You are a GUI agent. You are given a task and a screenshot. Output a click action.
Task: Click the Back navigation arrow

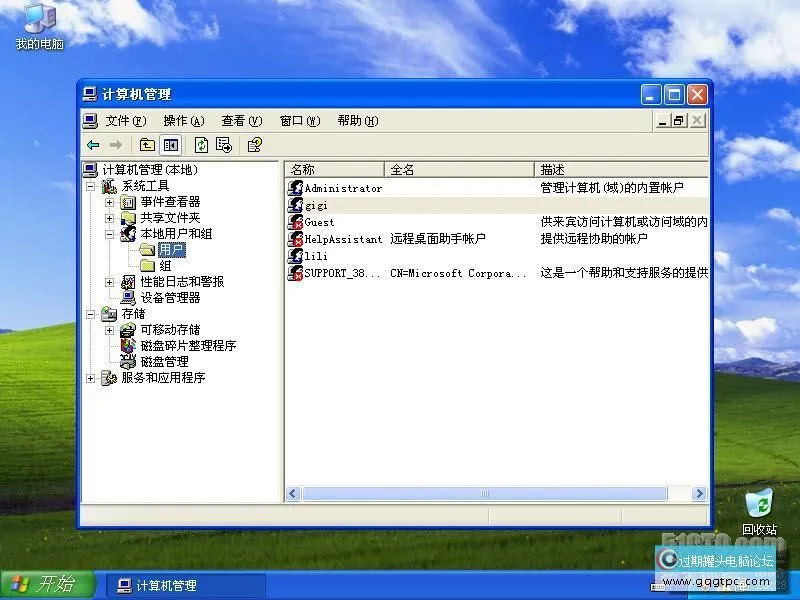click(x=95, y=144)
